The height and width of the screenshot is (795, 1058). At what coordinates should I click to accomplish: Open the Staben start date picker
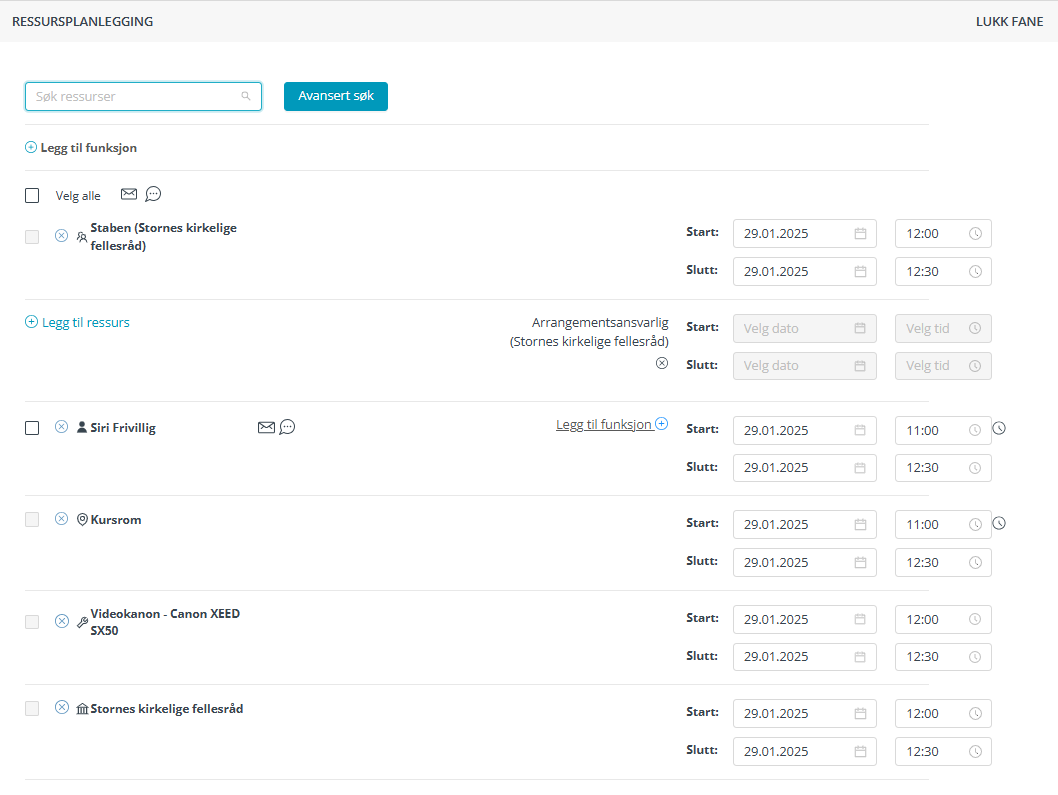pyautogui.click(x=859, y=234)
